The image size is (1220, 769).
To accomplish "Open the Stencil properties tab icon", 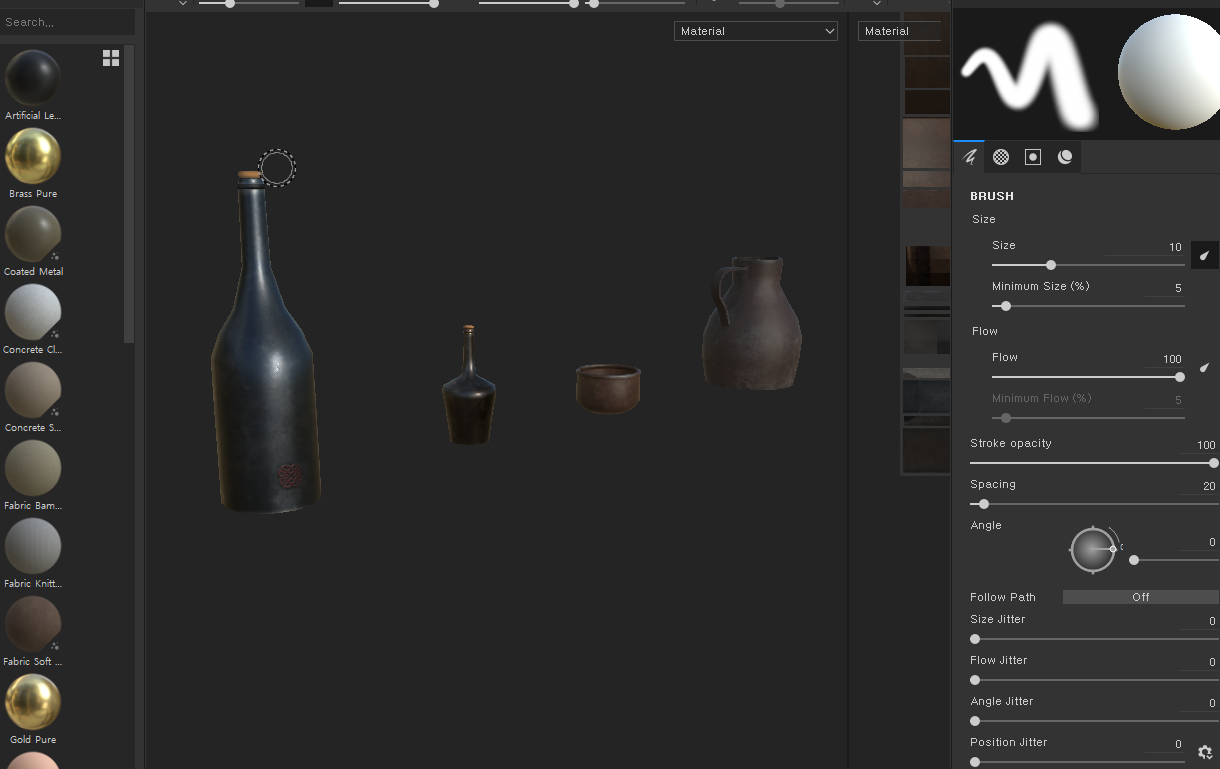I will pos(1033,157).
